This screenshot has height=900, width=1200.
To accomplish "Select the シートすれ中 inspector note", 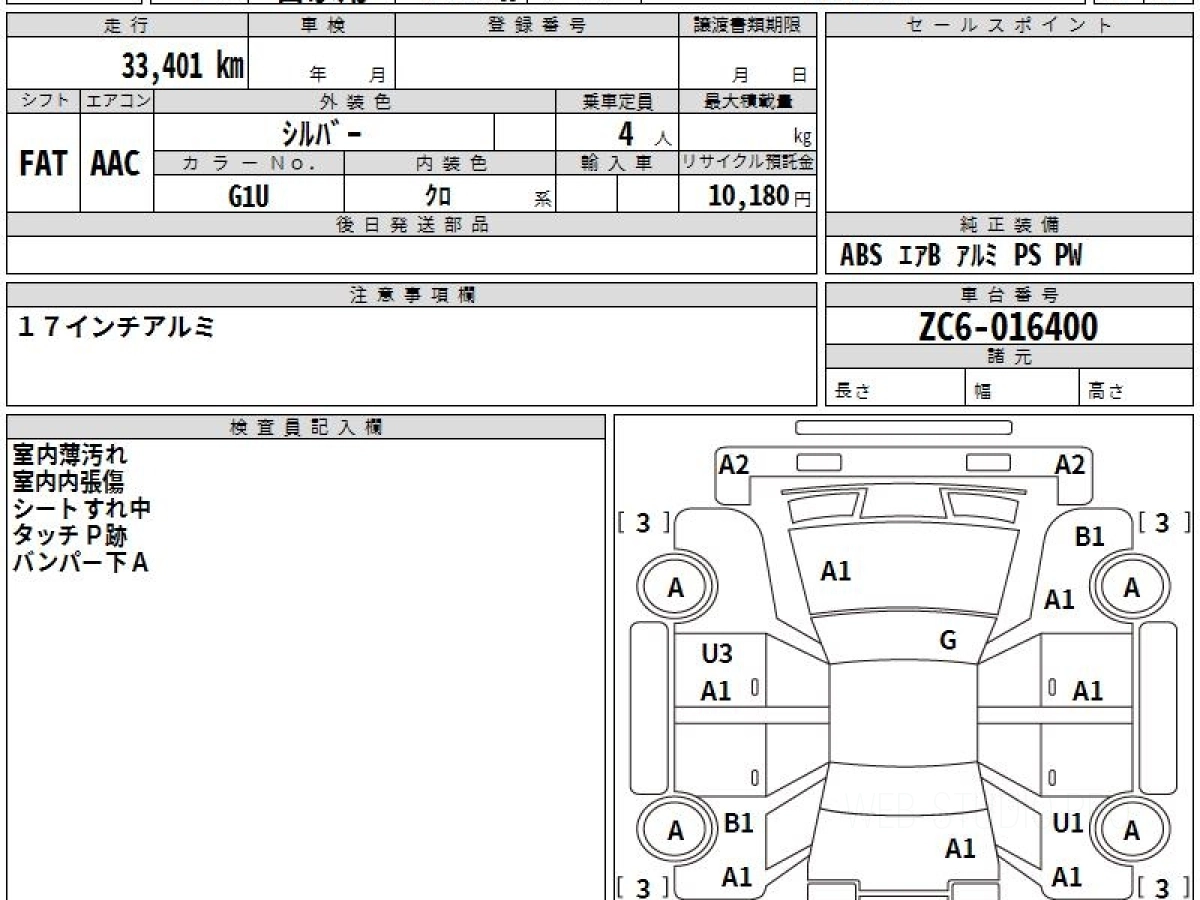I will click(81, 508).
